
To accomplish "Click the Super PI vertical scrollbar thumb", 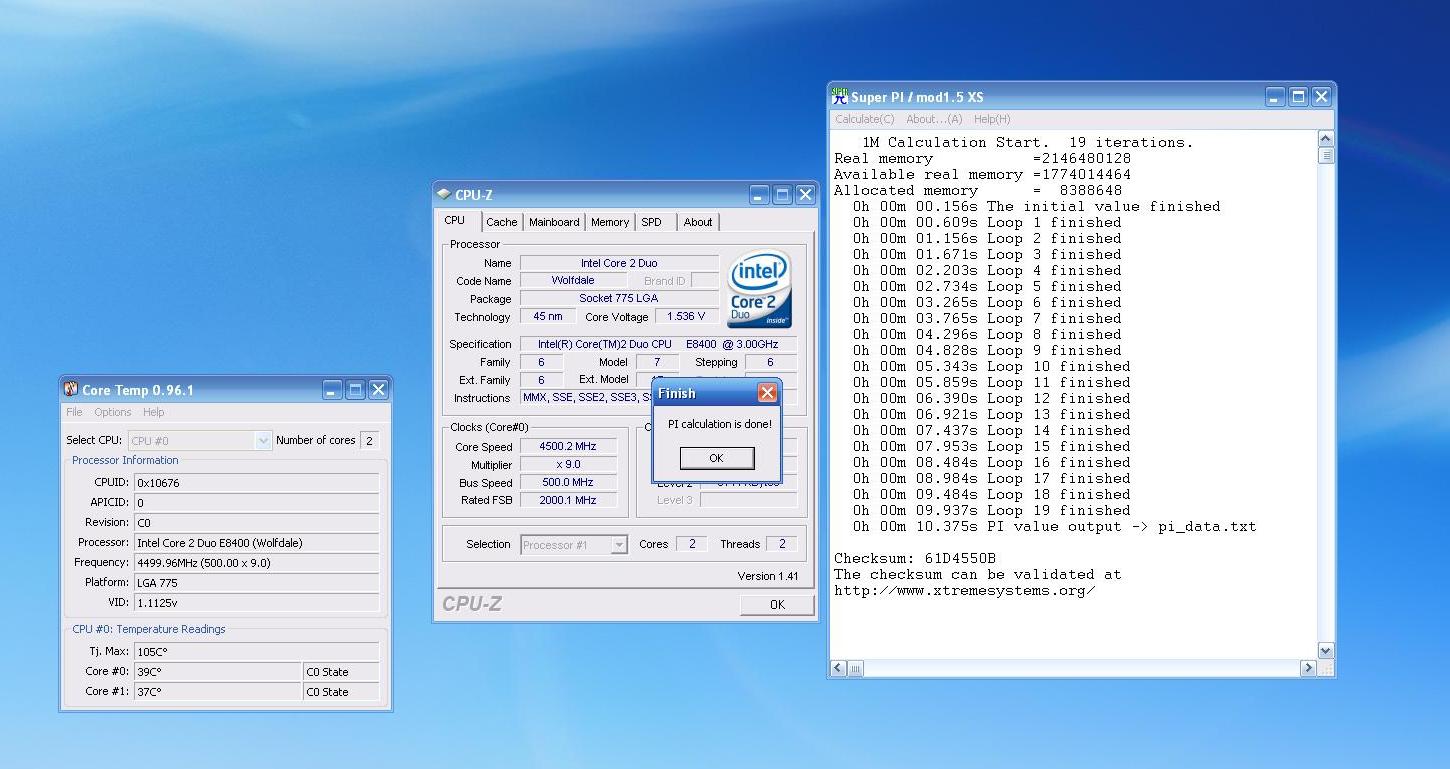I will point(1326,155).
